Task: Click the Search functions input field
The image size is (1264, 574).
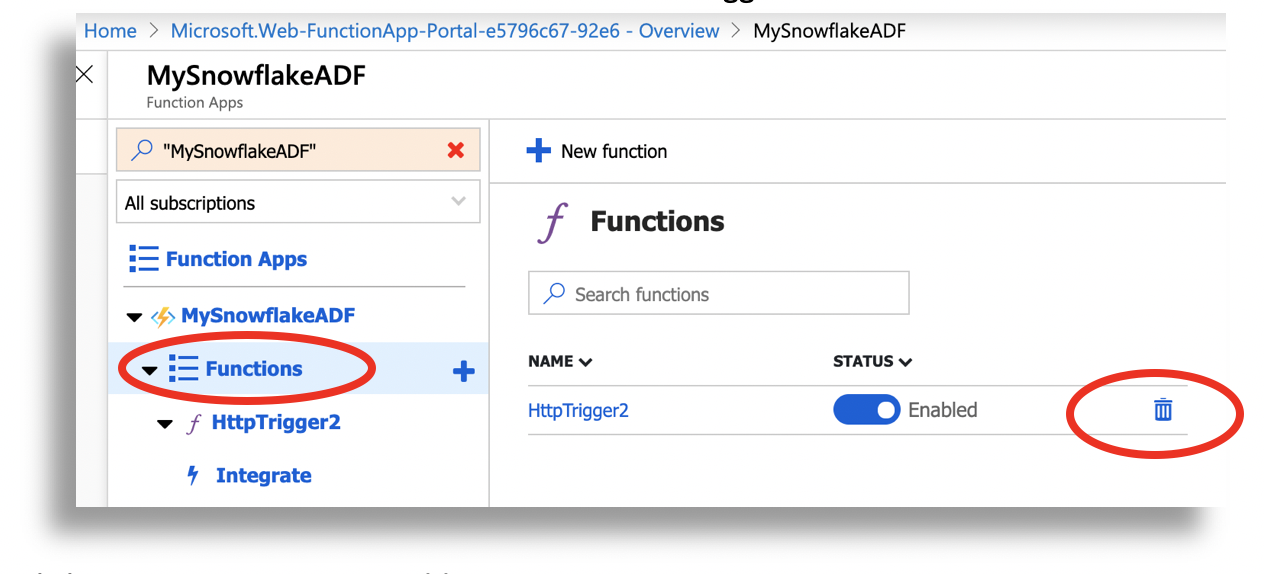Action: click(x=718, y=293)
